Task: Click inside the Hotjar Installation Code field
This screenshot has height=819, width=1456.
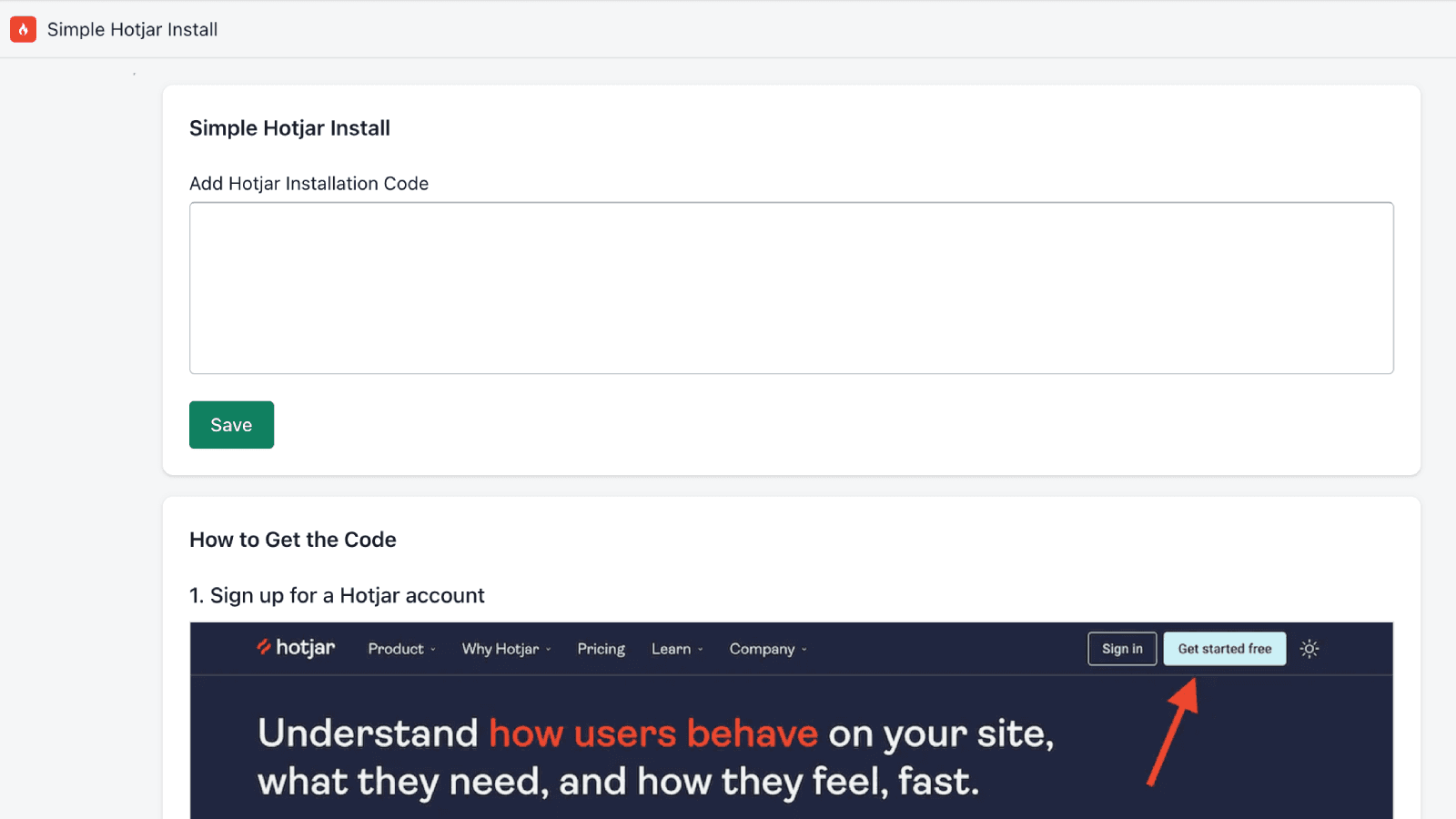Action: point(790,288)
